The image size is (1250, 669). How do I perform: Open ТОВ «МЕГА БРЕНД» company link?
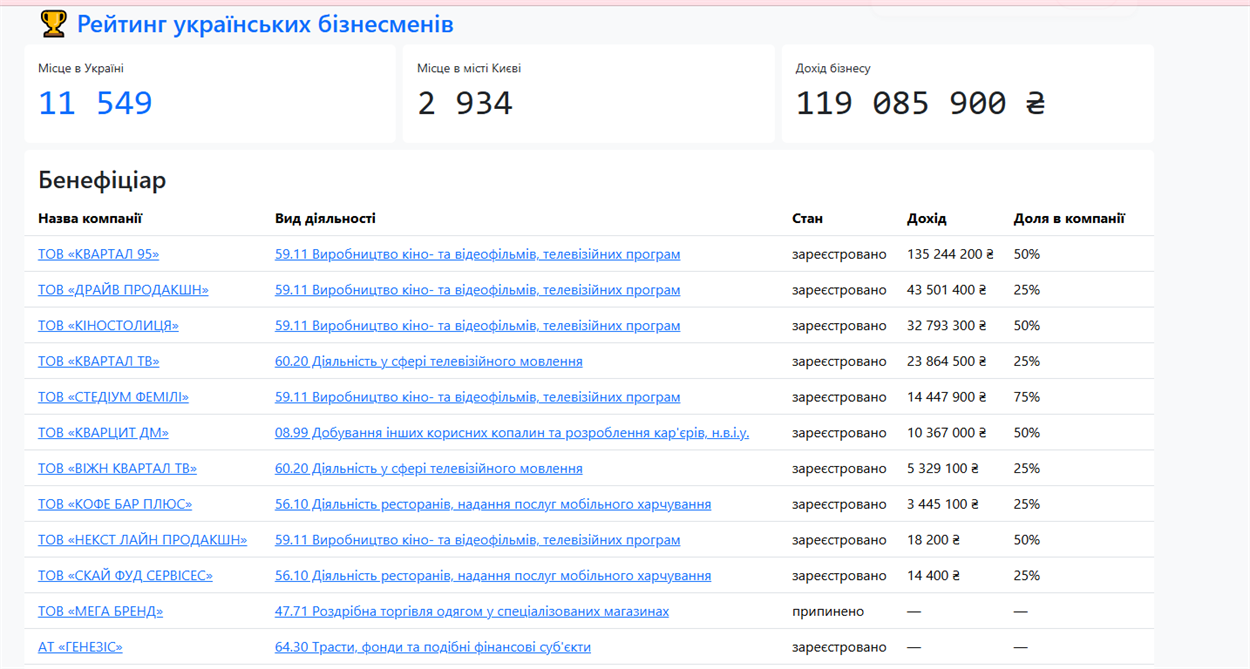pyautogui.click(x=100, y=611)
